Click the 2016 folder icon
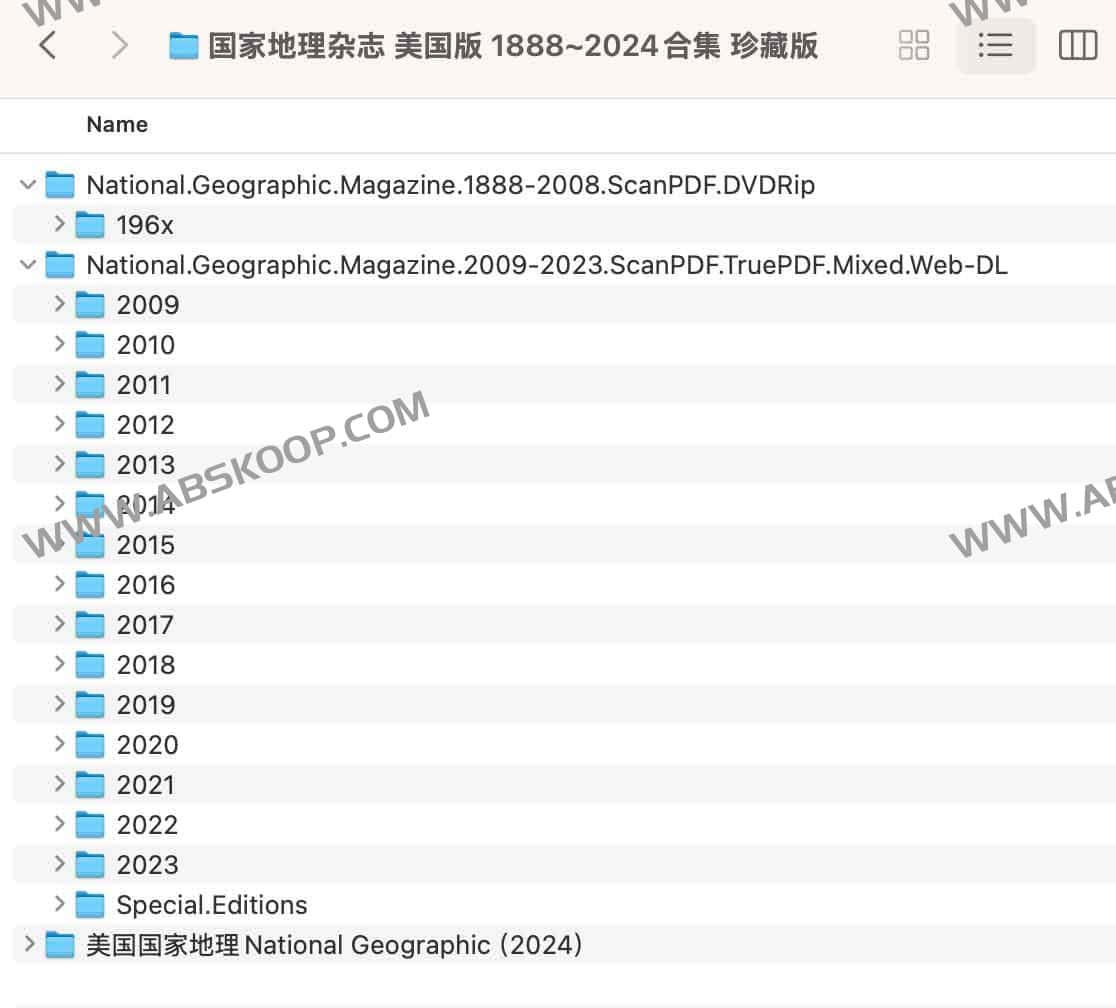 point(90,585)
